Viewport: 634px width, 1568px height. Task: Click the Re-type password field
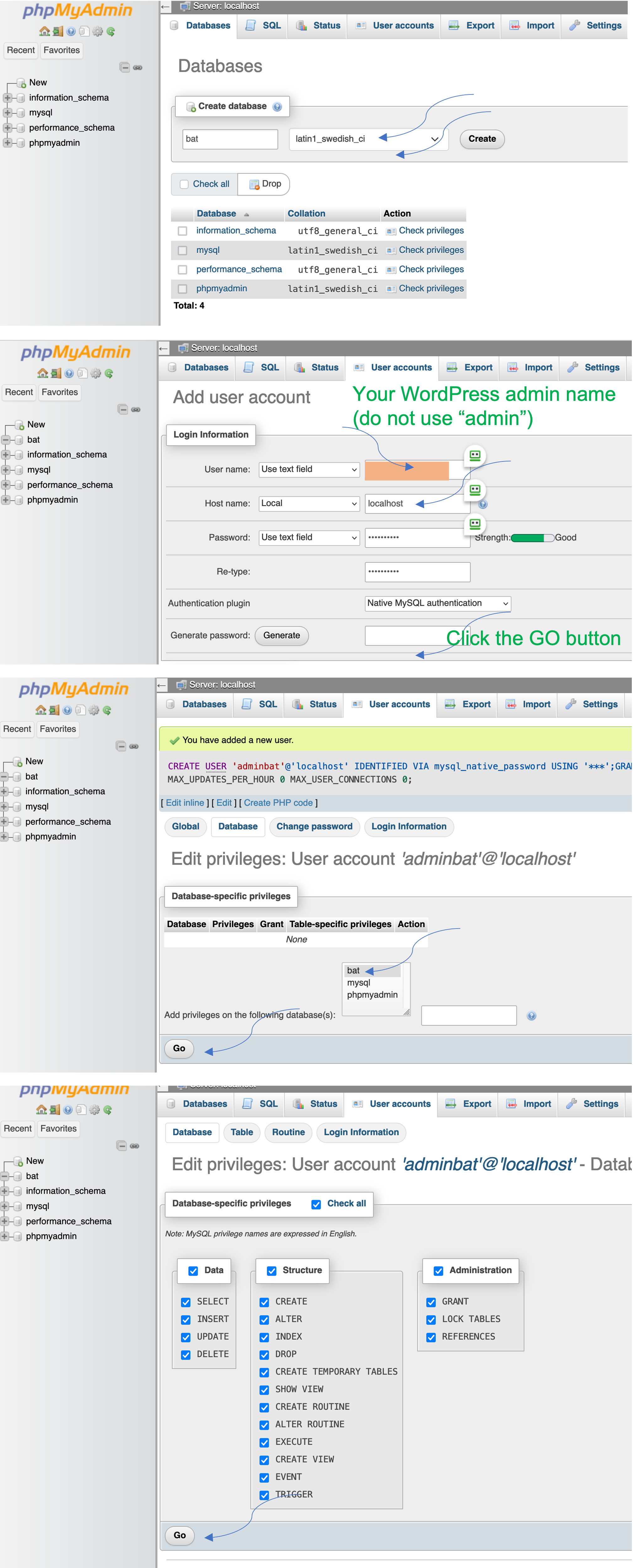418,572
